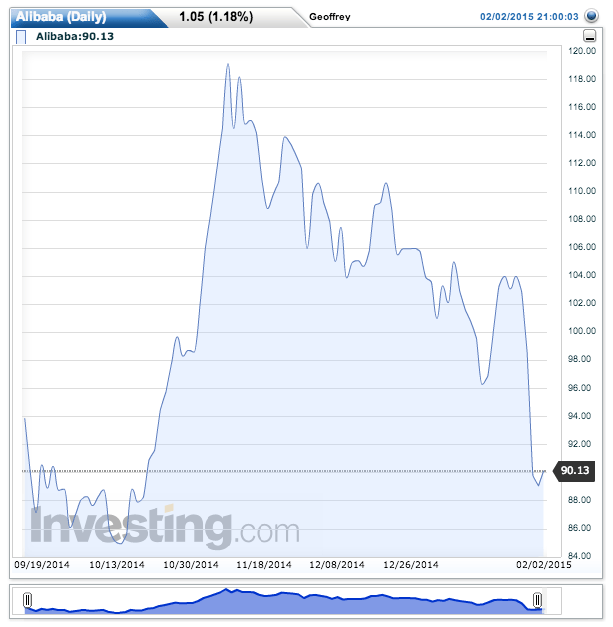Click the Geoffrey label in header
Viewport: 613px width, 627px height.
(x=330, y=18)
